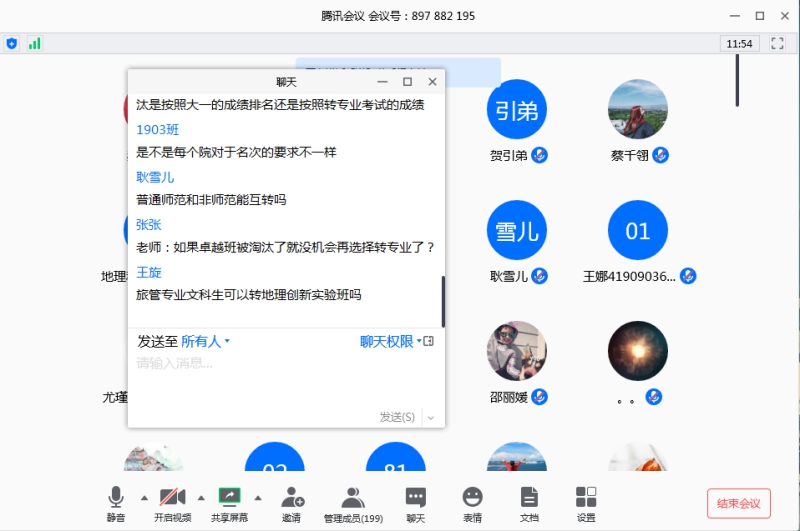Image resolution: width=800 pixels, height=531 pixels.
Task: Expand microphone options arrow beside 静音
Action: tap(144, 497)
